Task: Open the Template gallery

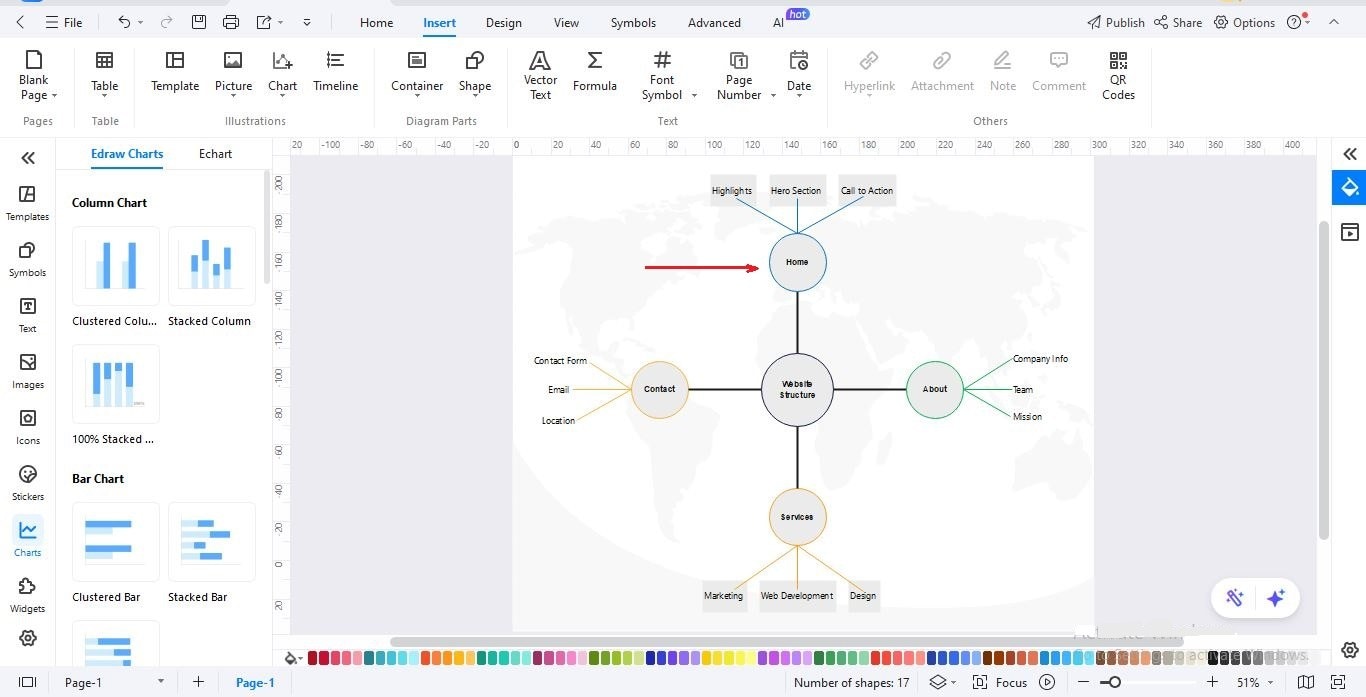Action: (x=175, y=72)
